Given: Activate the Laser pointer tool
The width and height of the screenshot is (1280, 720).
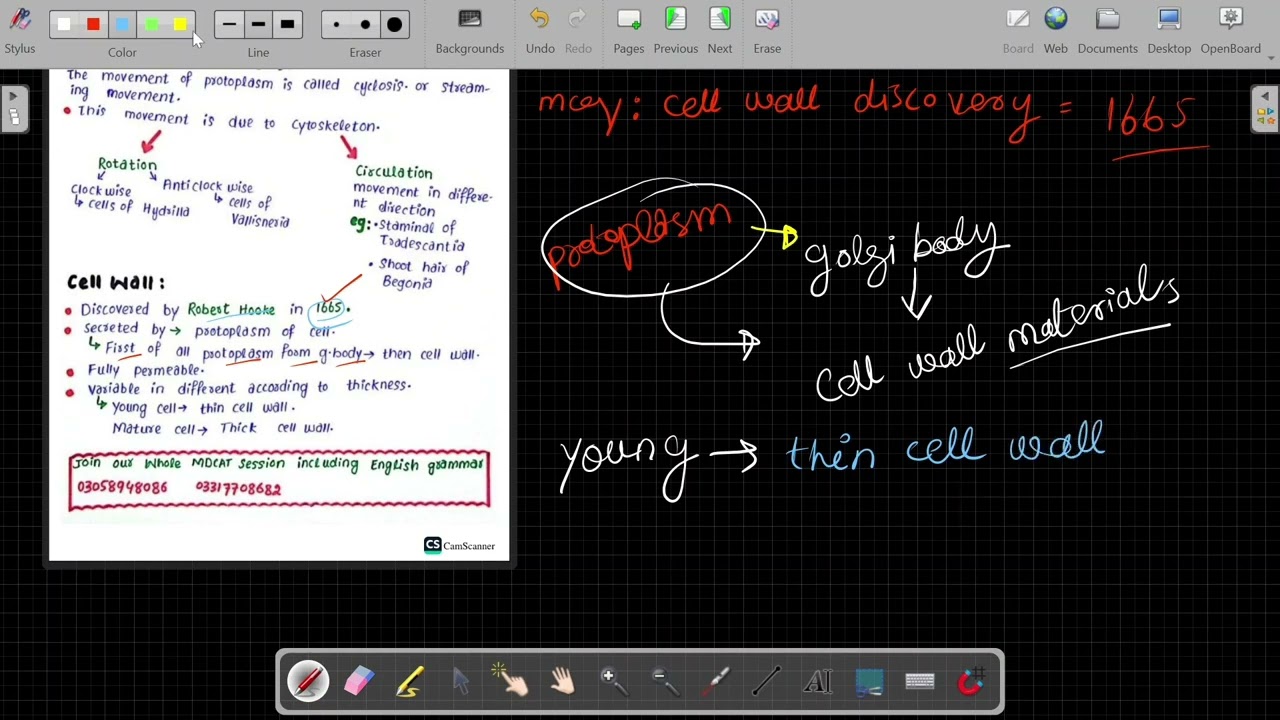Looking at the screenshot, I should 715,682.
